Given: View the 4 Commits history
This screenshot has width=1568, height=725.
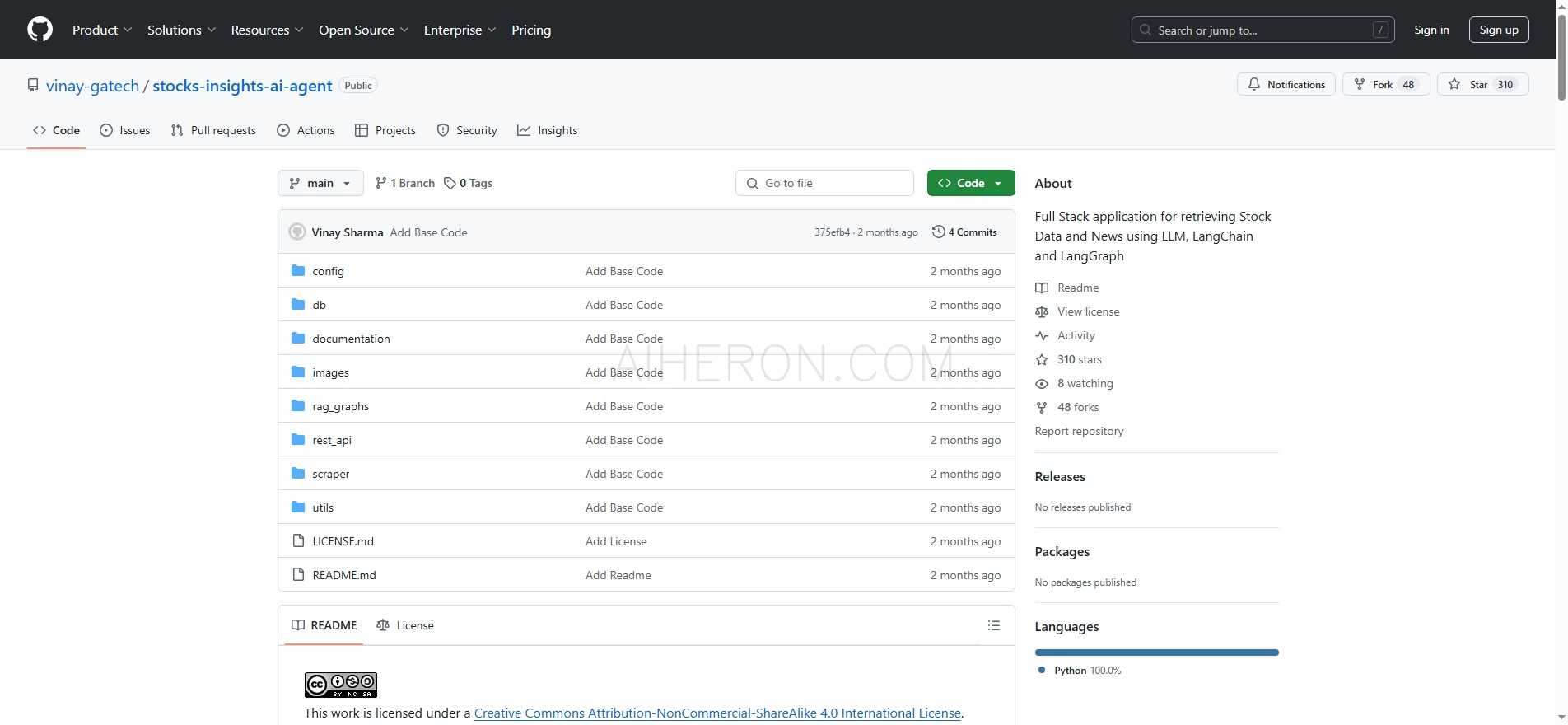Looking at the screenshot, I should (x=964, y=232).
